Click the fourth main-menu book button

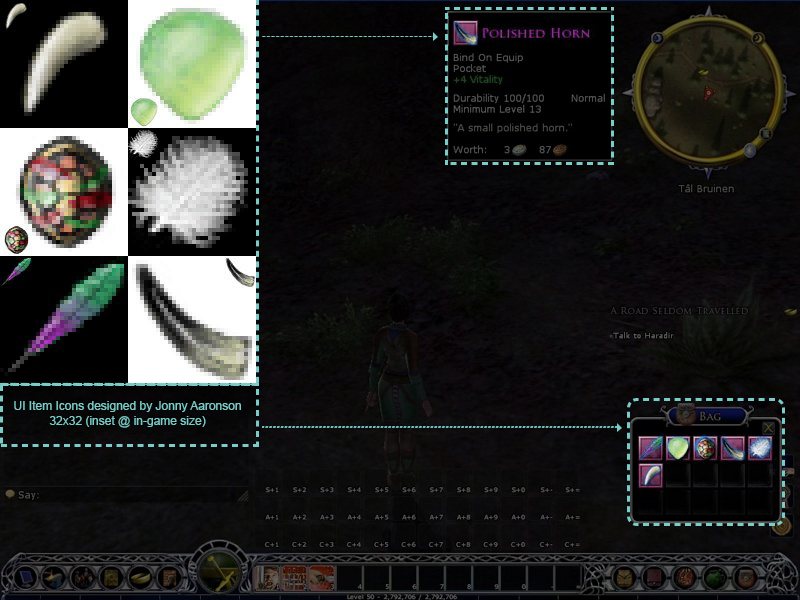click(x=110, y=578)
